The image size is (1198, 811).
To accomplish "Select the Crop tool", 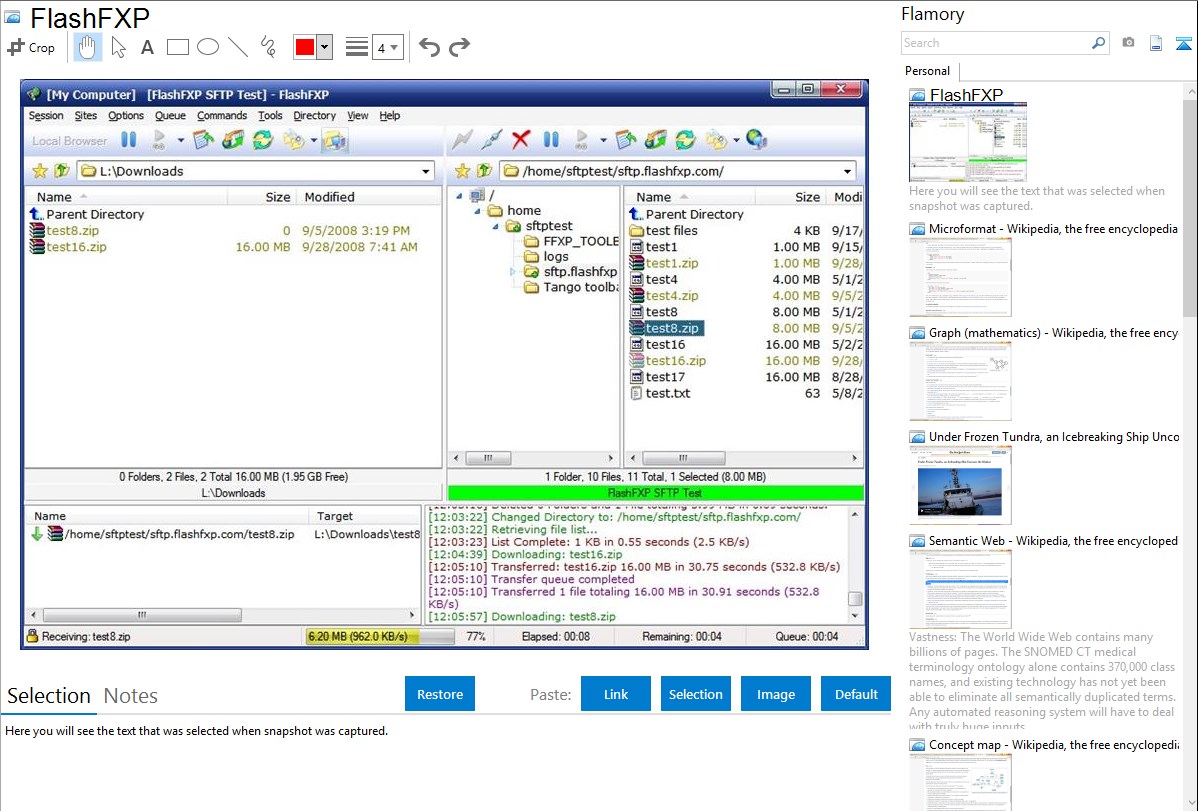I will [31, 47].
